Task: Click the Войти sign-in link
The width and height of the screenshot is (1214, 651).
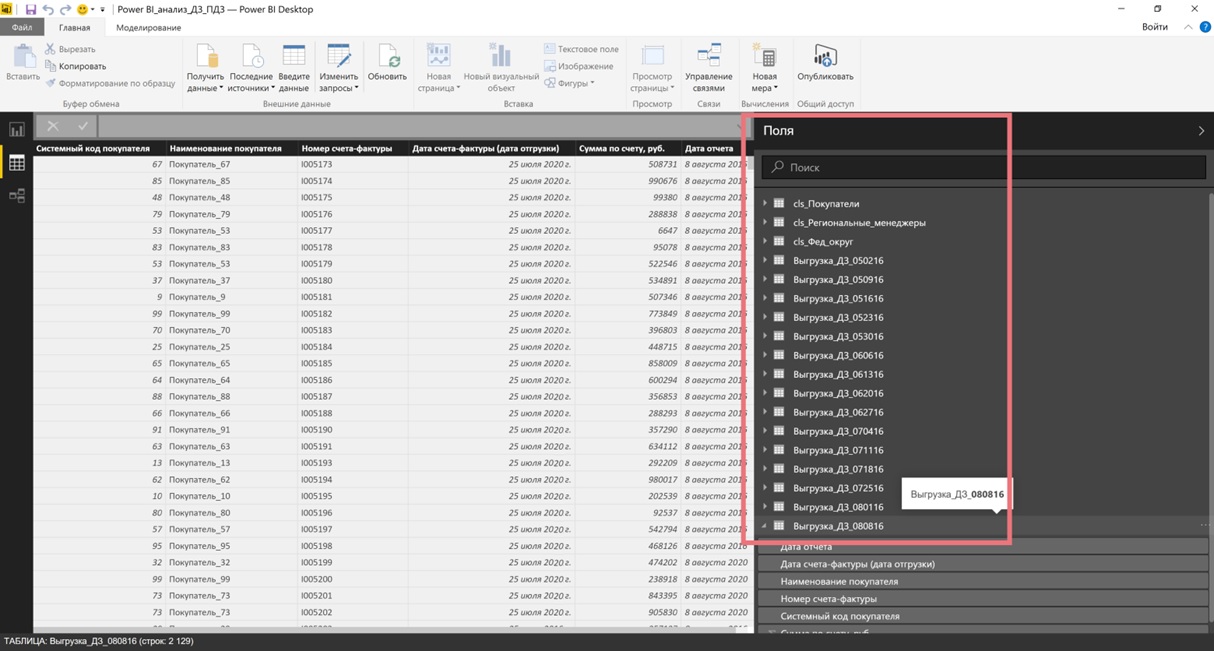Action: coord(1155,27)
